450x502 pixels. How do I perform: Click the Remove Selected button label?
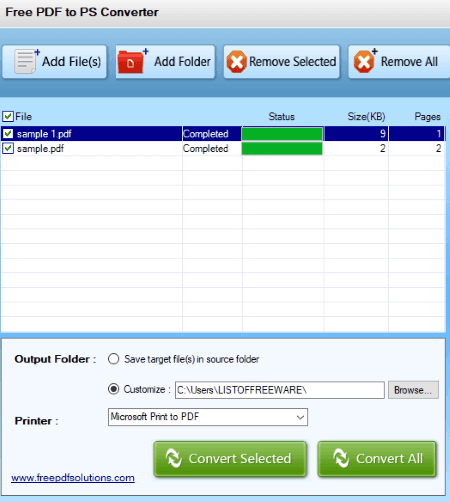[x=293, y=62]
